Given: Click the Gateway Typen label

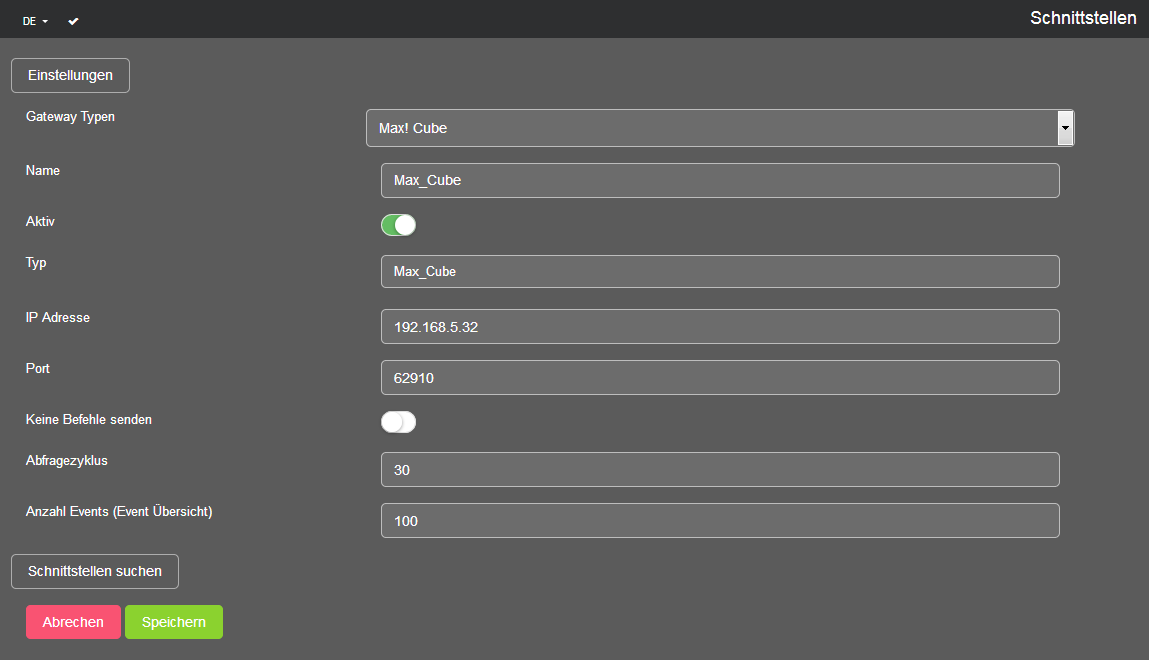Looking at the screenshot, I should point(70,116).
